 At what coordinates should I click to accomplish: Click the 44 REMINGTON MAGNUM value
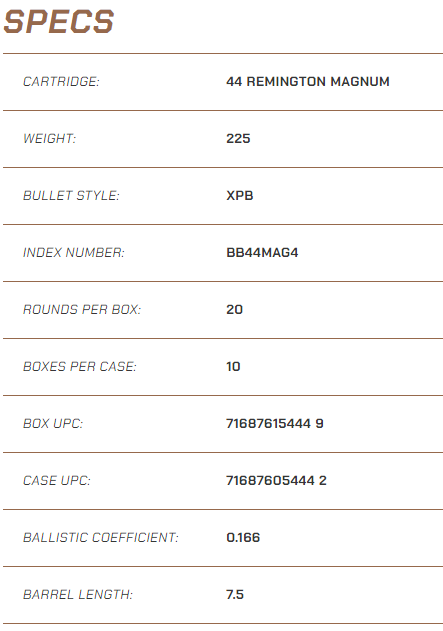tap(308, 82)
